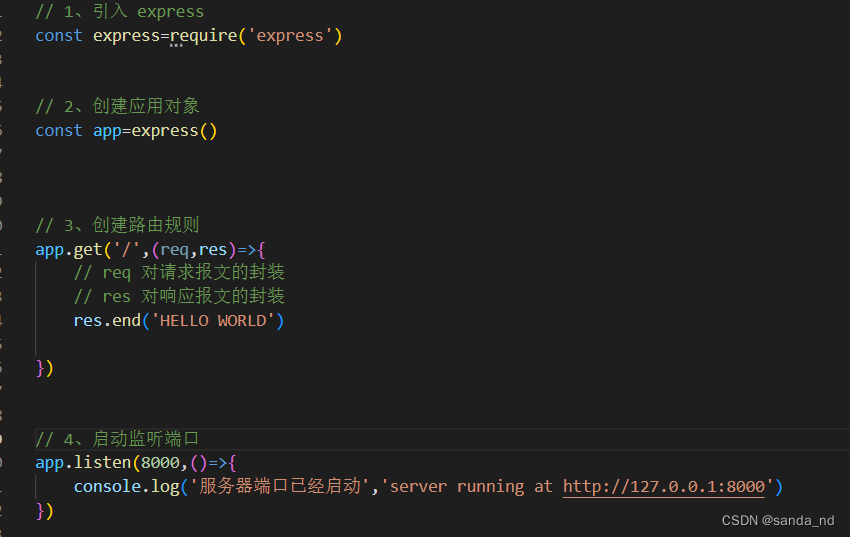
Task: Click the req parameter in the arrow function
Action: tap(175, 249)
